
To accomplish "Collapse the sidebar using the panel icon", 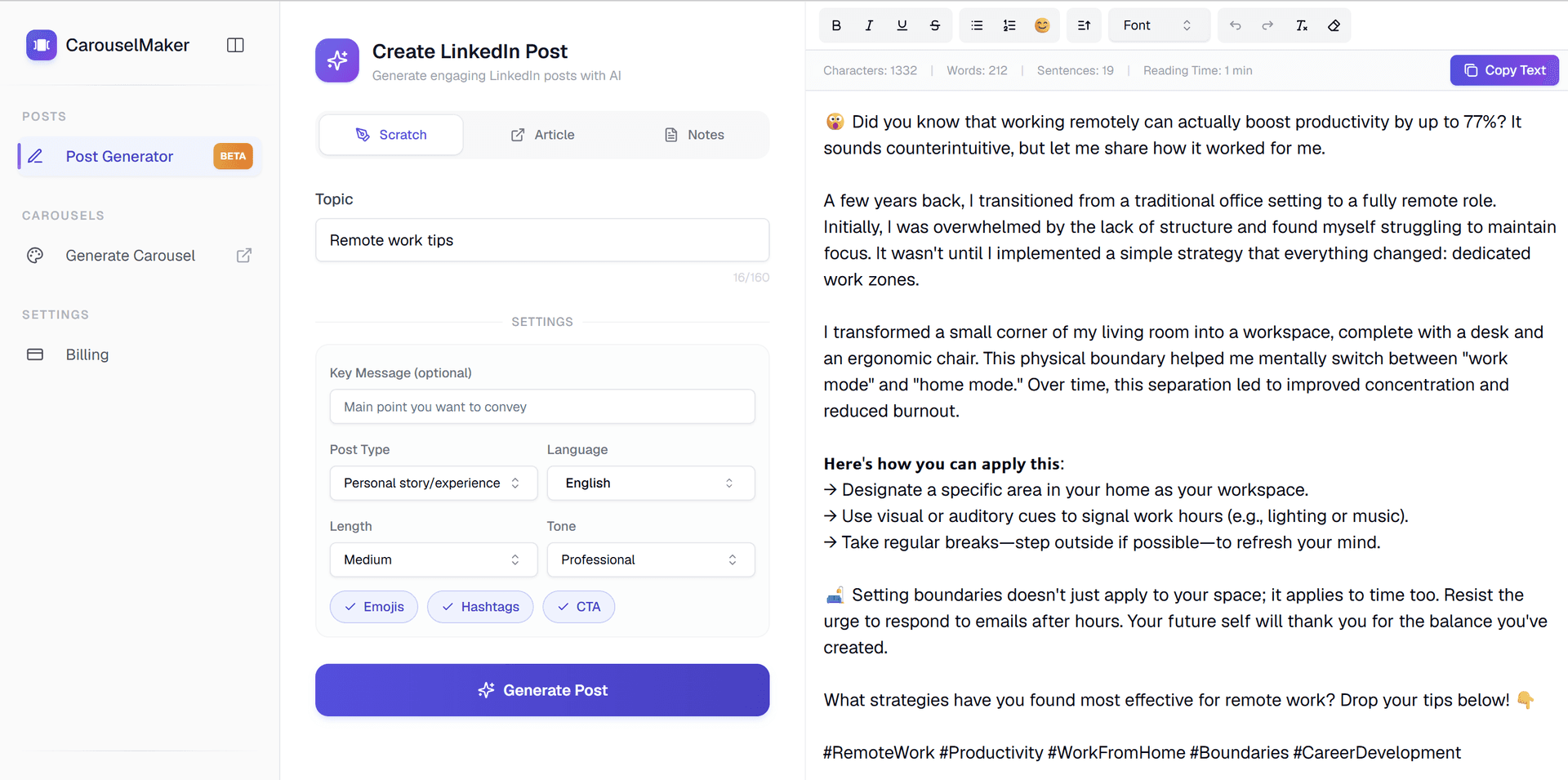I will coord(235,45).
